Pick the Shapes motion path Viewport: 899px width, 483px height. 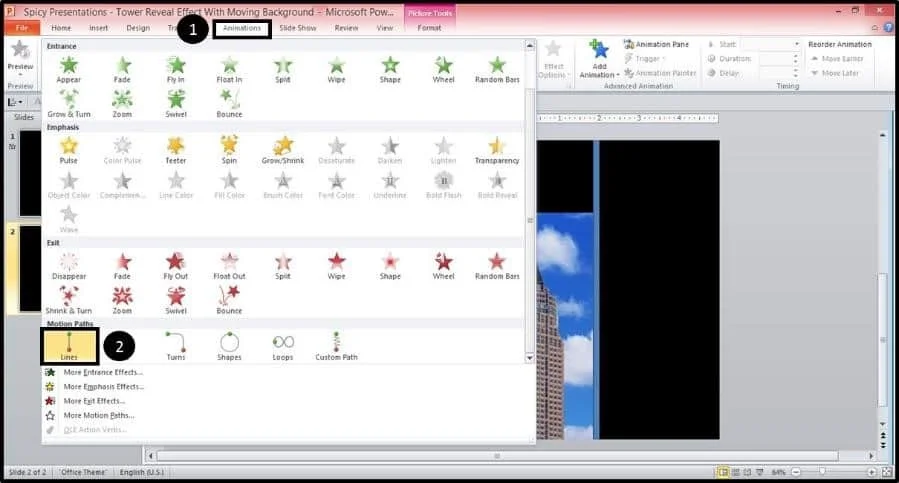[x=229, y=346]
